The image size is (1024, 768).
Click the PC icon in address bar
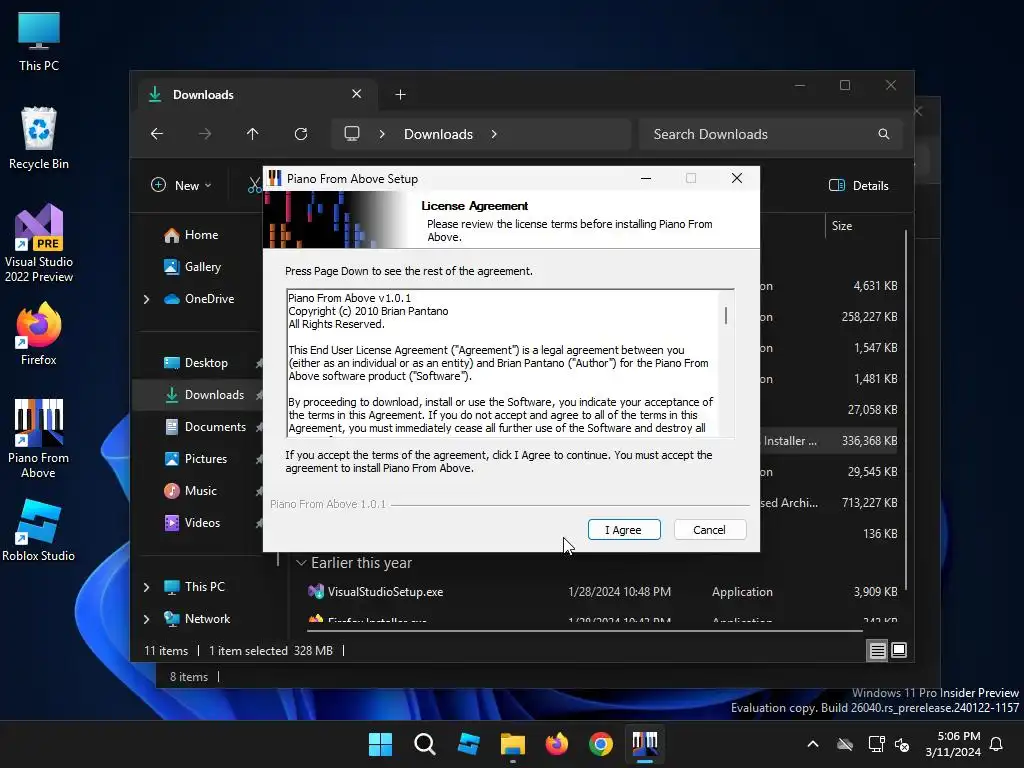(x=352, y=134)
